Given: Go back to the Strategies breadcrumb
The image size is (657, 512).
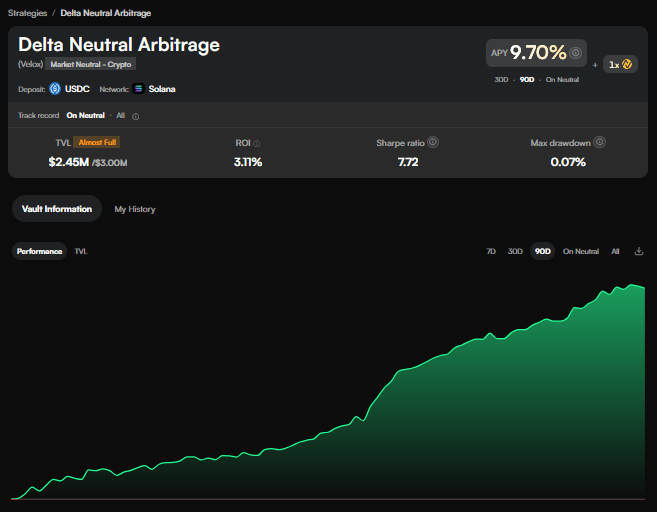Looking at the screenshot, I should click(x=28, y=13).
